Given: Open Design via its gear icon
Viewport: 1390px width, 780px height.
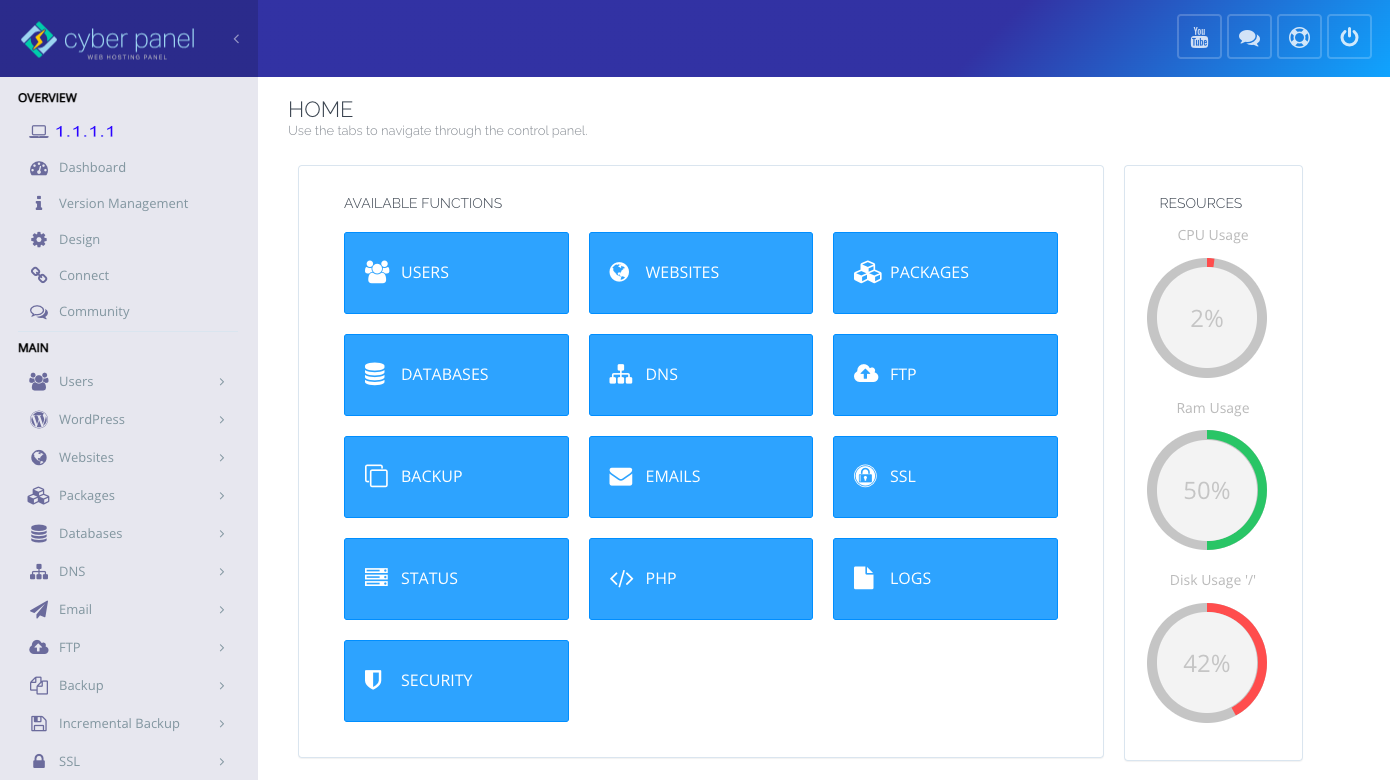Looking at the screenshot, I should pos(37,239).
